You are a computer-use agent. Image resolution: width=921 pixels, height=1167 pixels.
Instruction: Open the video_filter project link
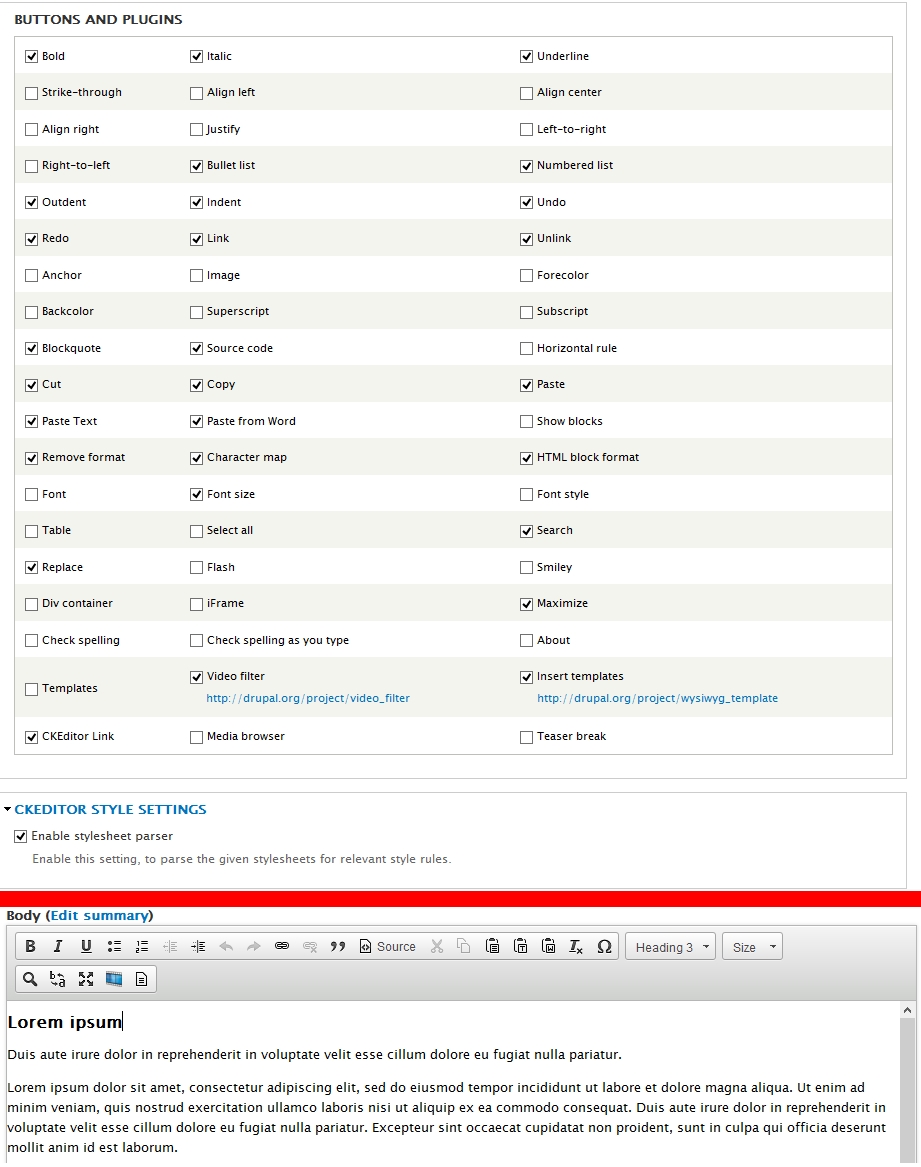coord(307,698)
